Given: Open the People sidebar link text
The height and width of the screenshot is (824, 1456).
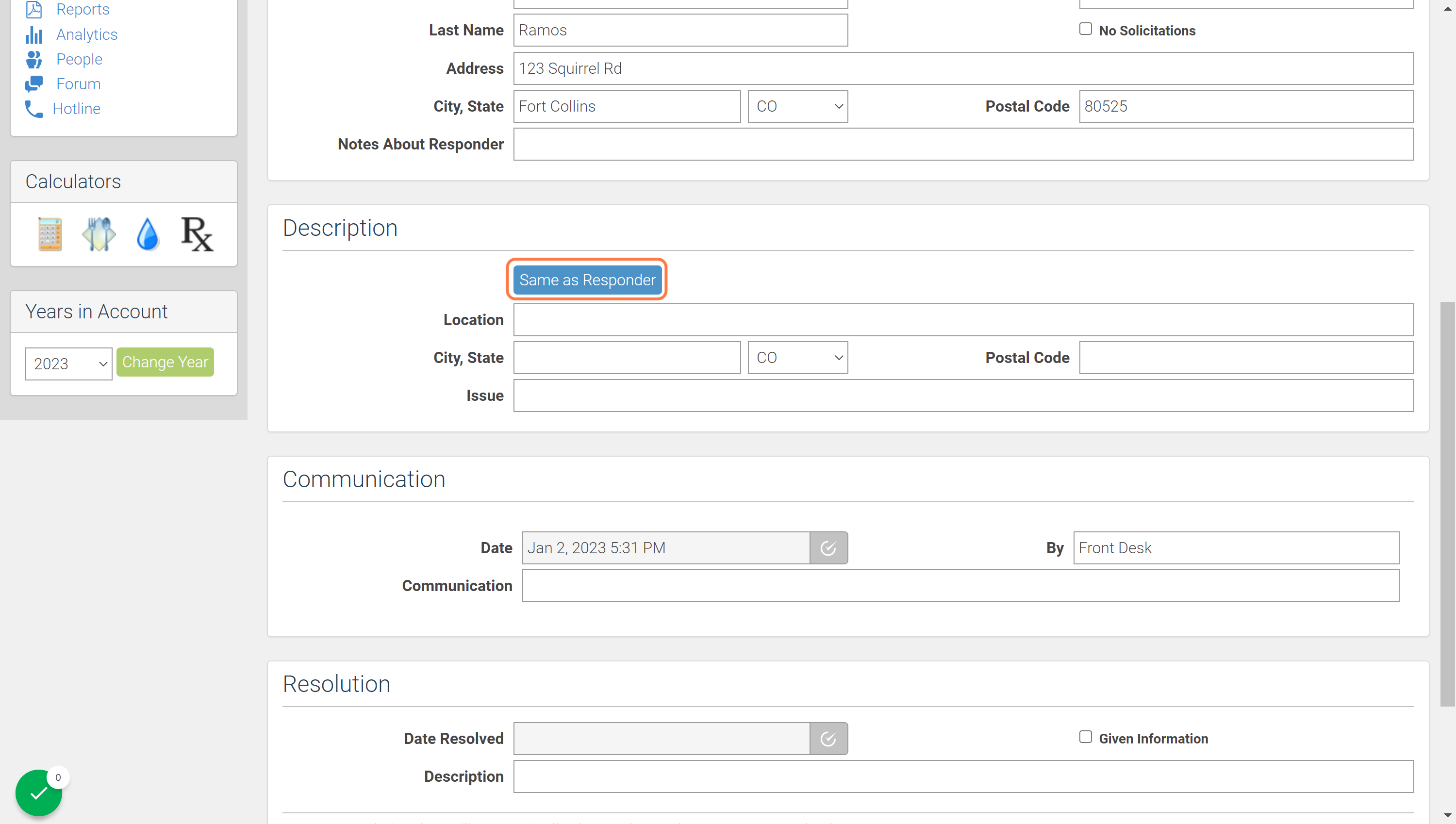Looking at the screenshot, I should [79, 59].
